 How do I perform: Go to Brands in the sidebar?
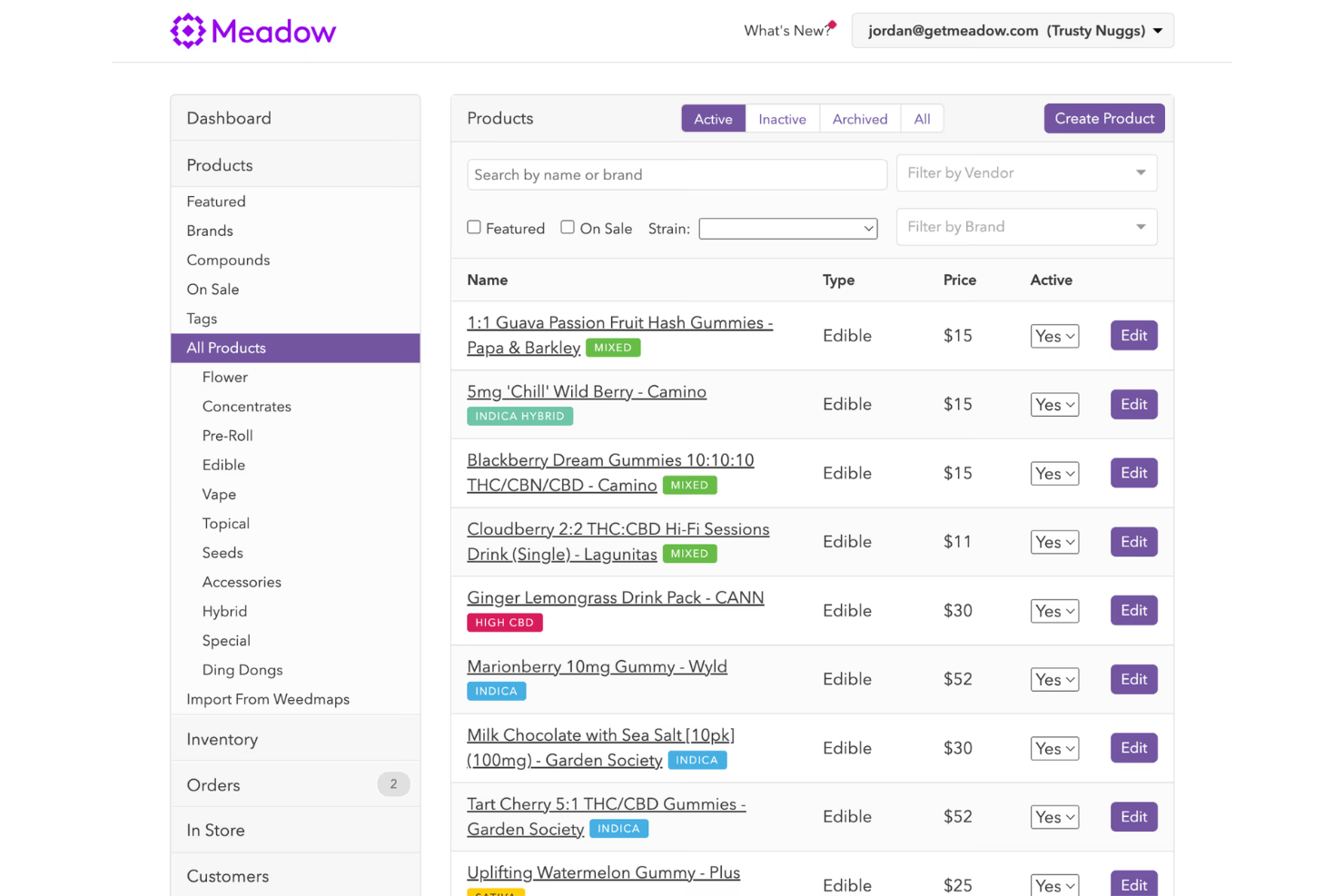pos(210,231)
